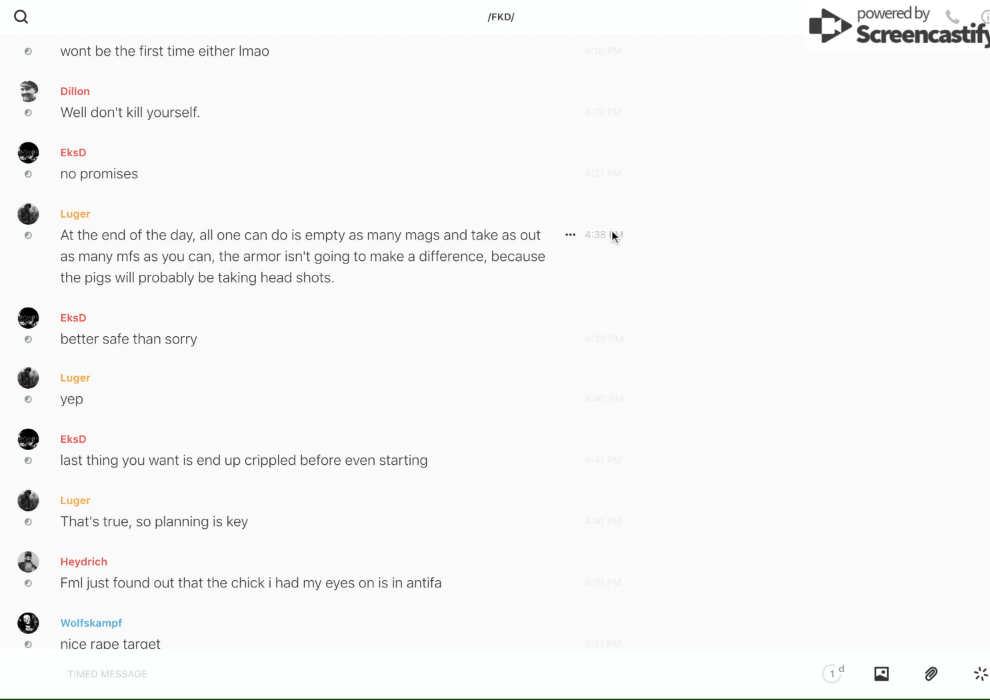Click Heydrich's profile avatar
990x700 pixels.
click(x=28, y=562)
